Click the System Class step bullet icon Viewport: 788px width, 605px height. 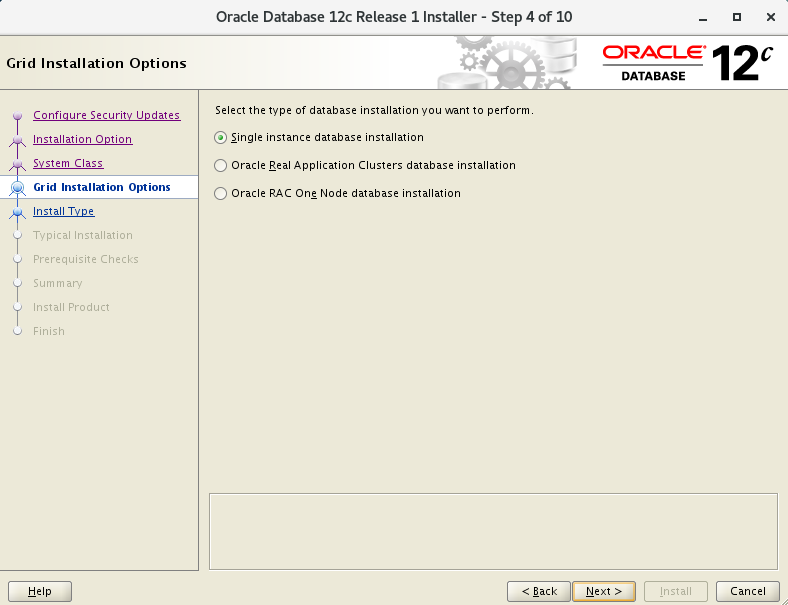click(x=18, y=164)
